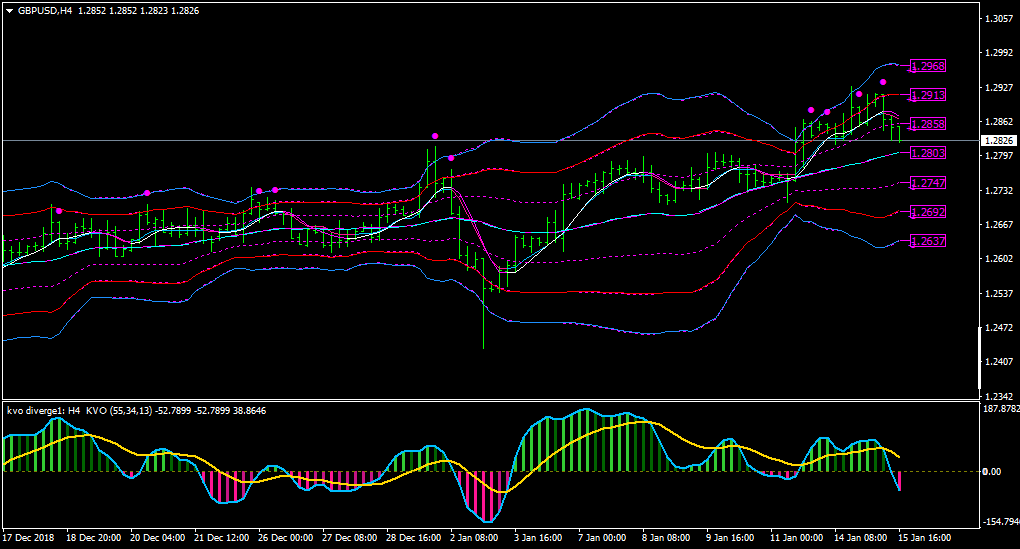Click the 1.2858 level label
The width and height of the screenshot is (1020, 549).
pos(928,124)
